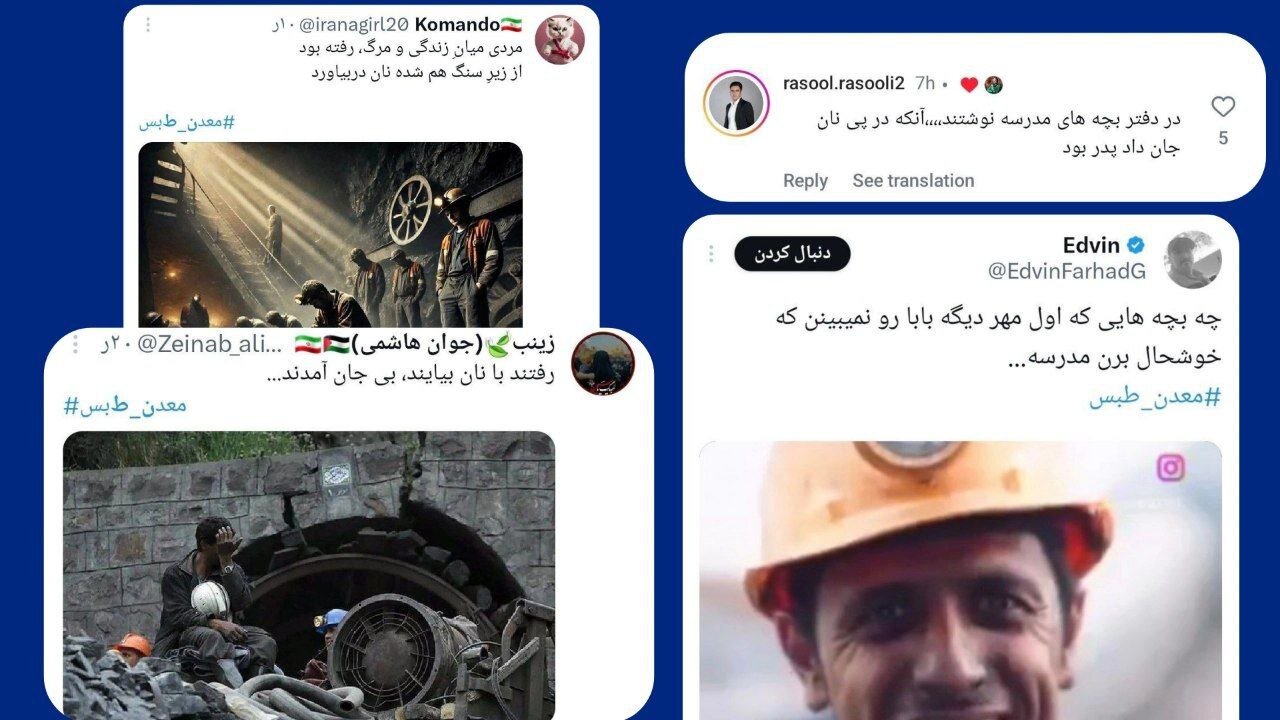The image size is (1280, 720).
Task: Open three-dot menu on Komando's tweet
Action: pyautogui.click(x=148, y=24)
